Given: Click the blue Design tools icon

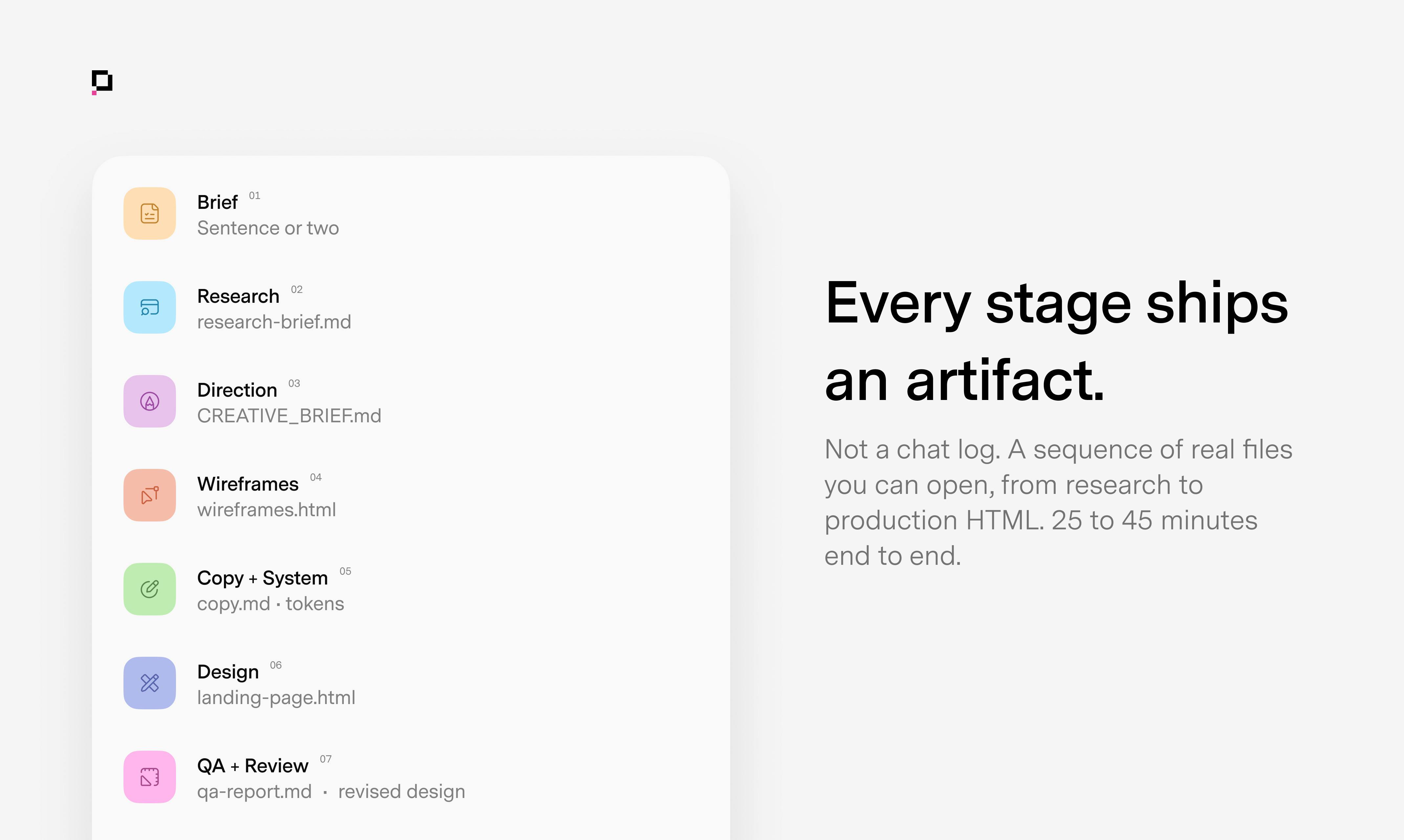Looking at the screenshot, I should pos(149,683).
